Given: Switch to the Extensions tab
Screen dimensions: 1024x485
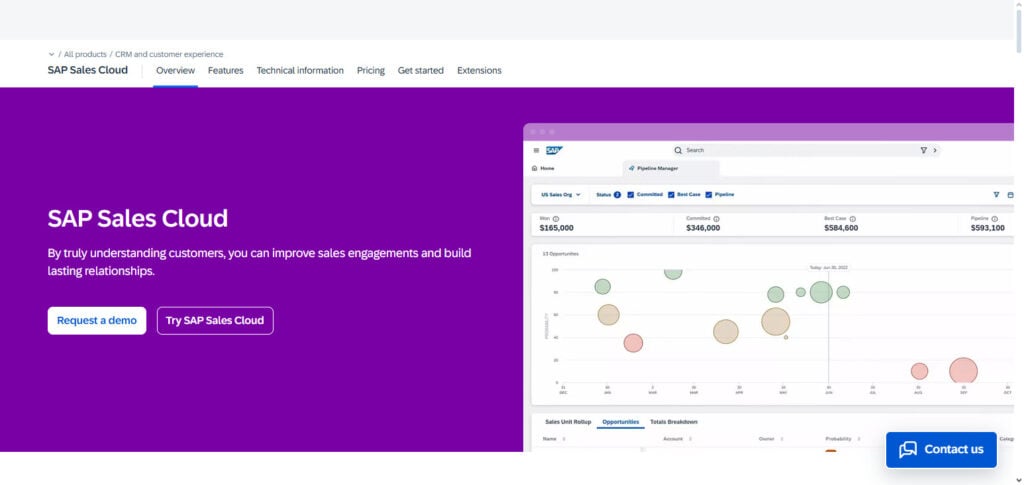Looking at the screenshot, I should (479, 70).
